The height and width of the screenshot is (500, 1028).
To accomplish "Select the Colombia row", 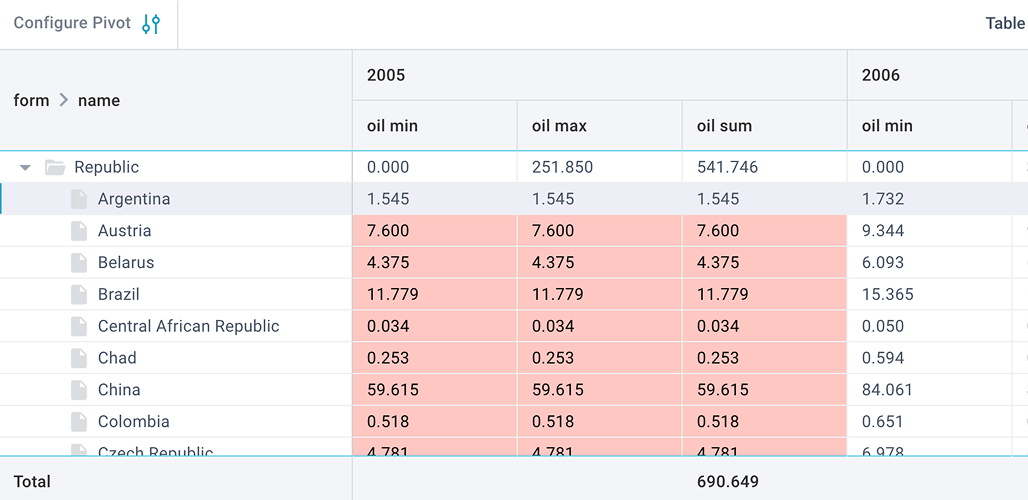I will pos(133,422).
